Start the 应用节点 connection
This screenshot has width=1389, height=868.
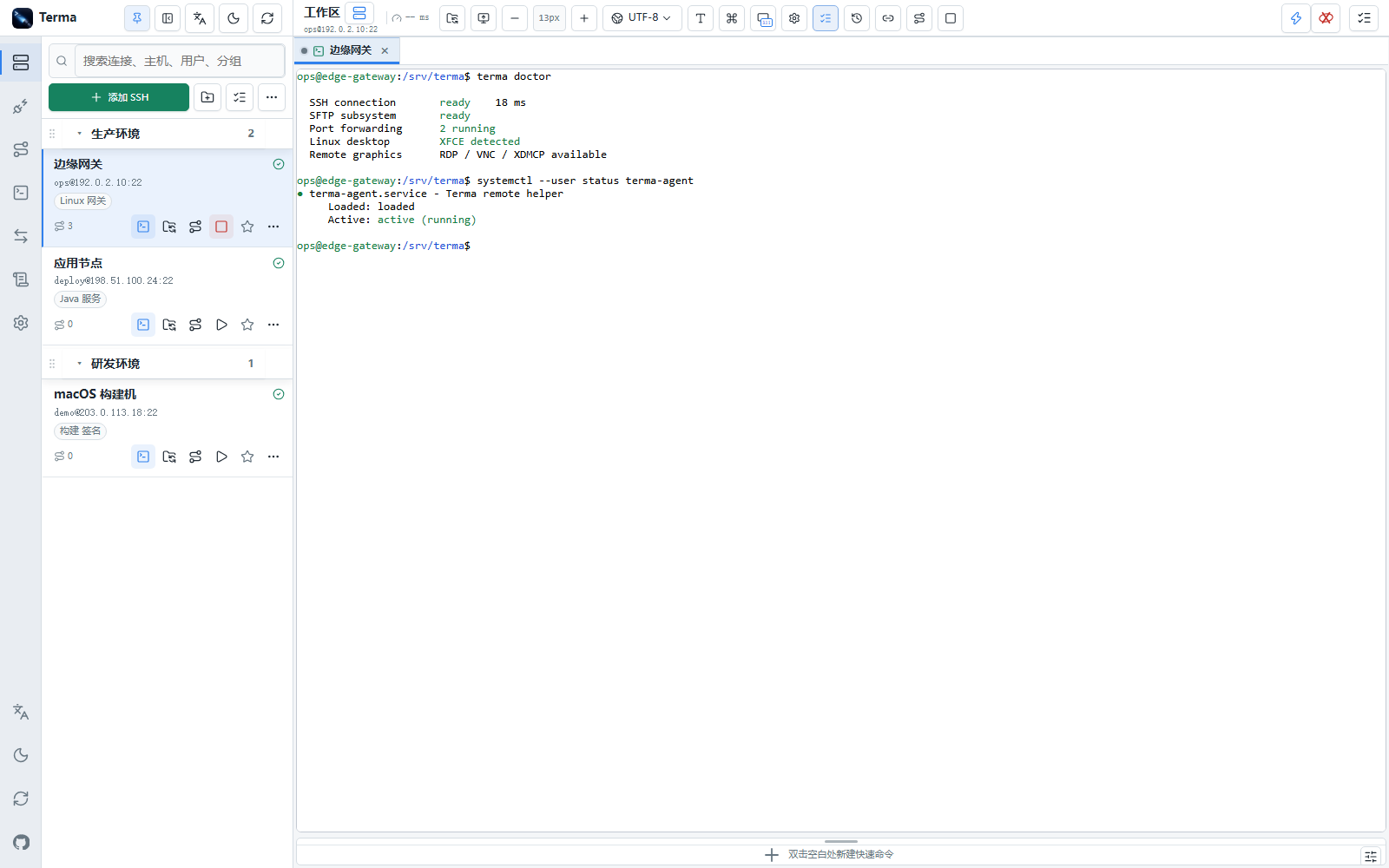(x=221, y=325)
